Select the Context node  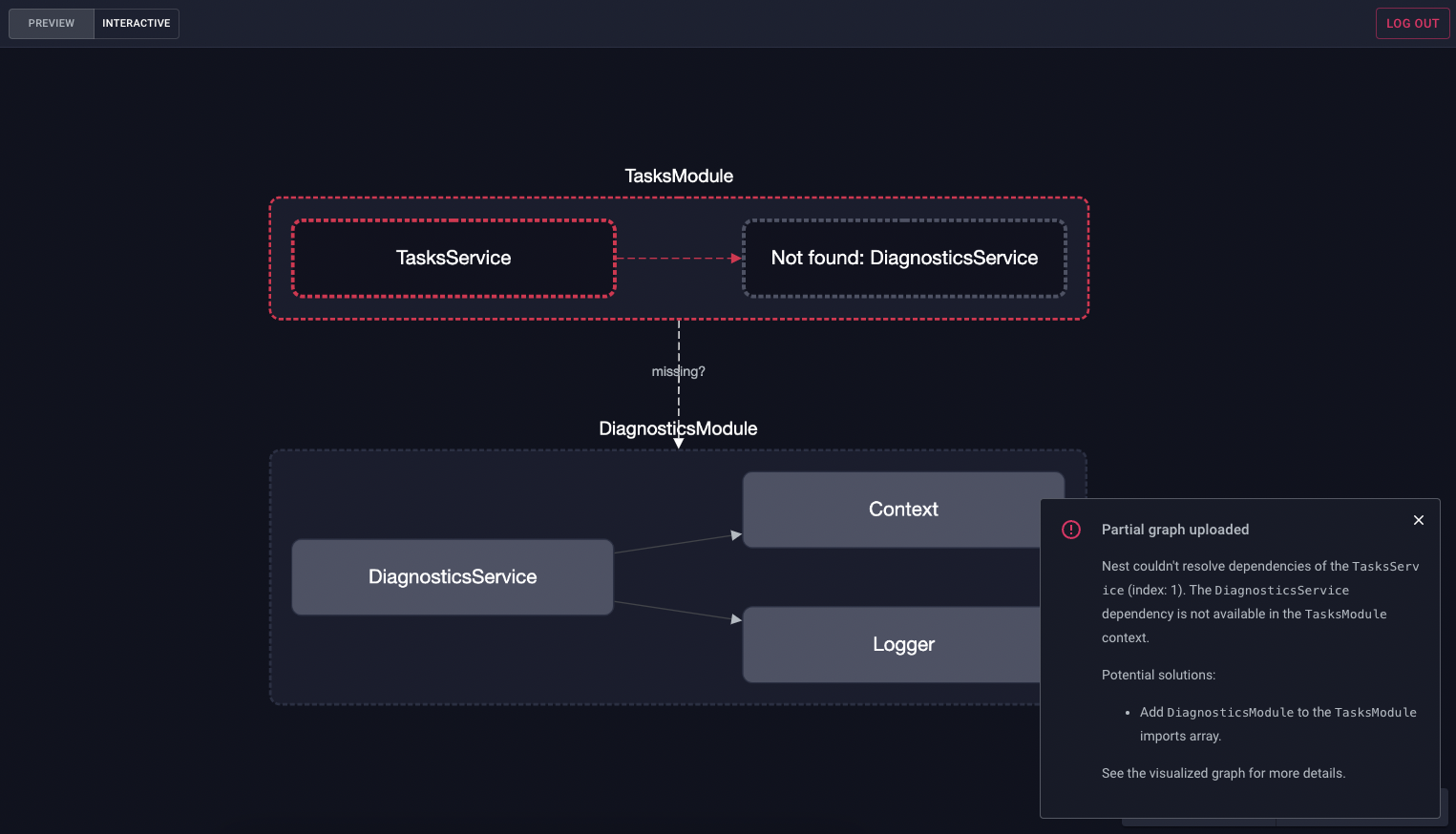(x=888, y=510)
